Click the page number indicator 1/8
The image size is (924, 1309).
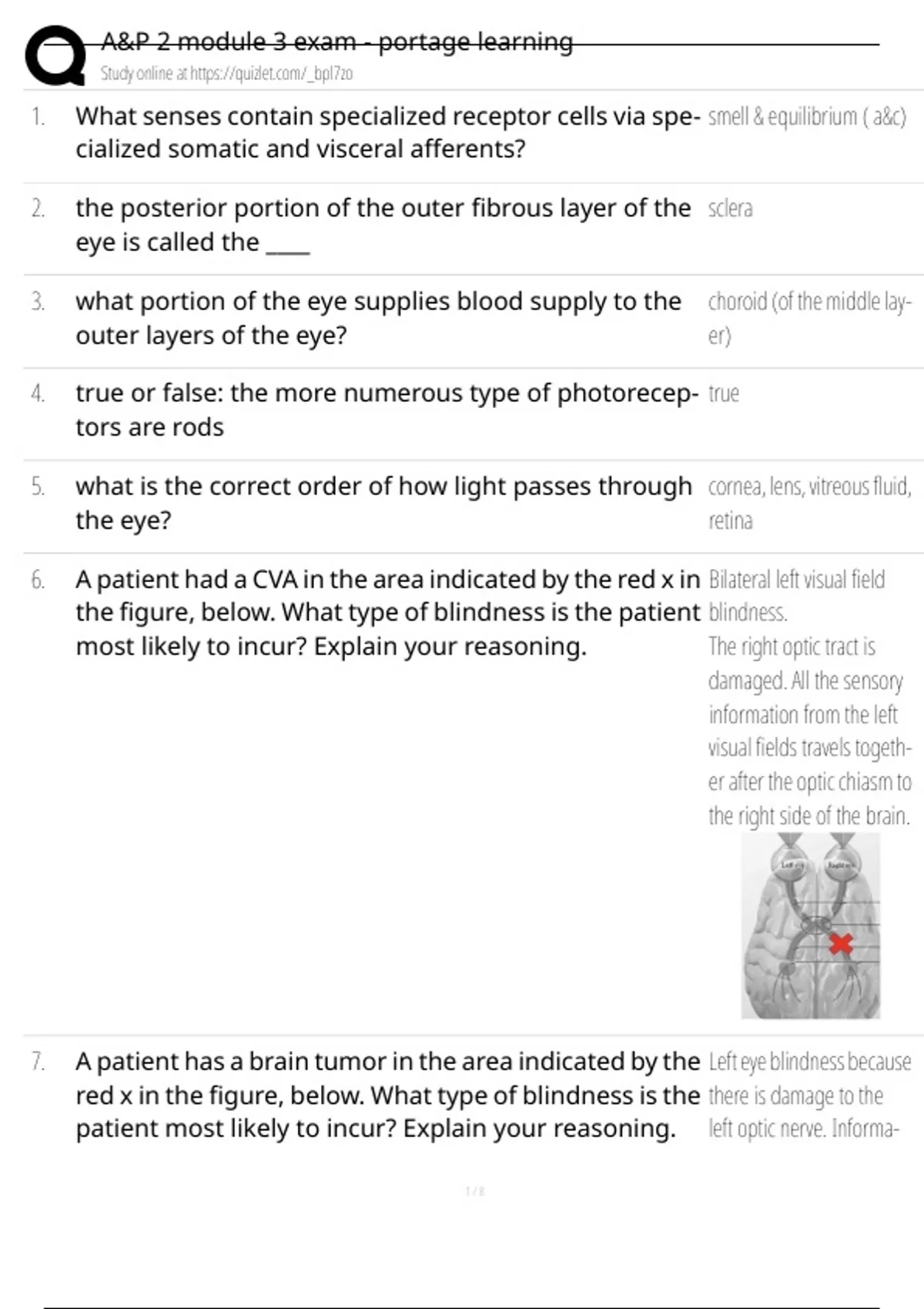pos(475,1192)
